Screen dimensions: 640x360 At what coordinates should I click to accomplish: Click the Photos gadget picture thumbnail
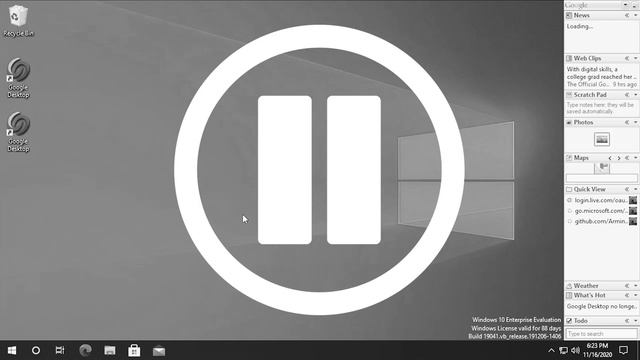coord(602,139)
